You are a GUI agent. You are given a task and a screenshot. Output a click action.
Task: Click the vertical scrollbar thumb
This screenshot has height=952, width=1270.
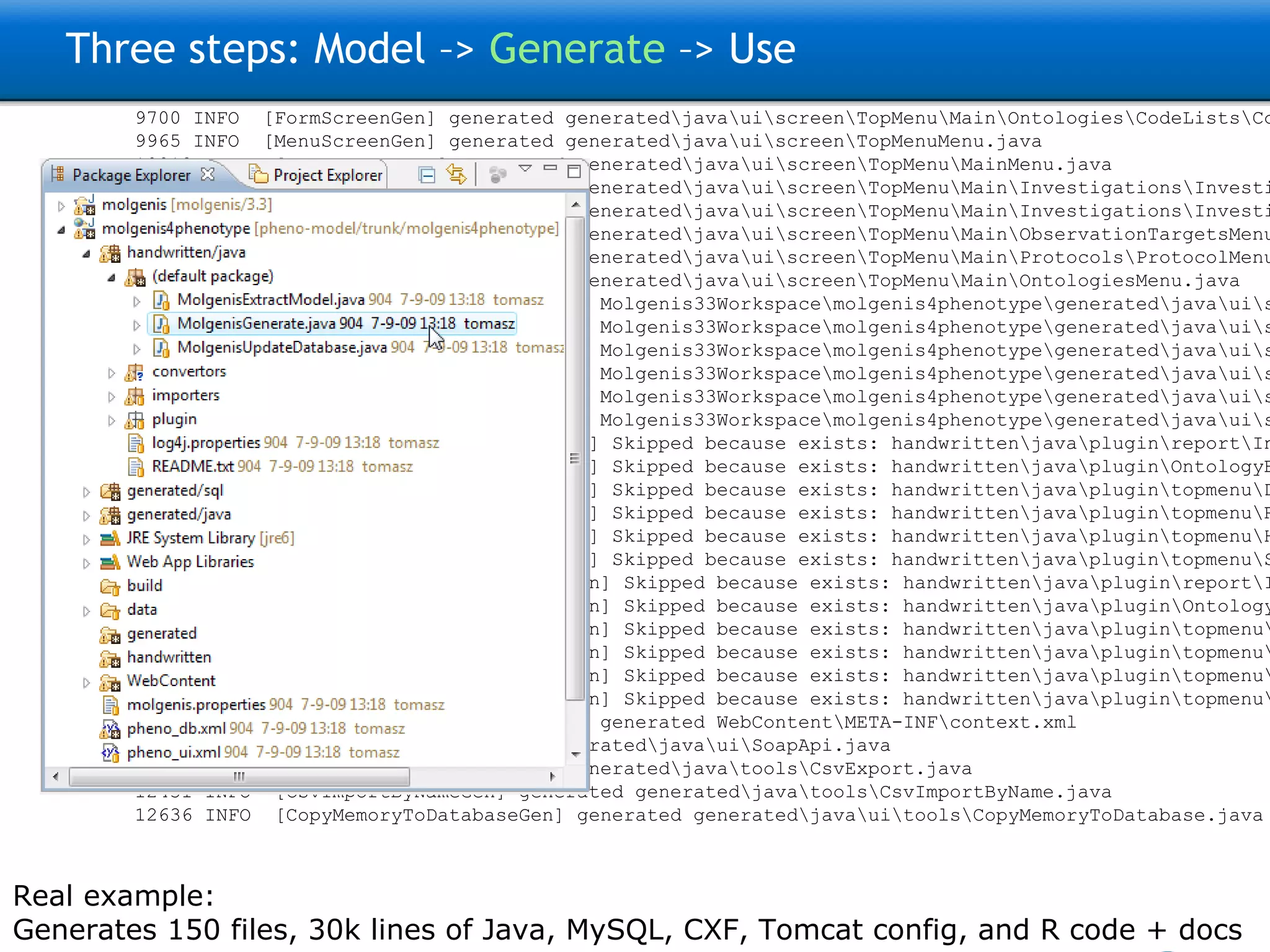pyautogui.click(x=575, y=459)
